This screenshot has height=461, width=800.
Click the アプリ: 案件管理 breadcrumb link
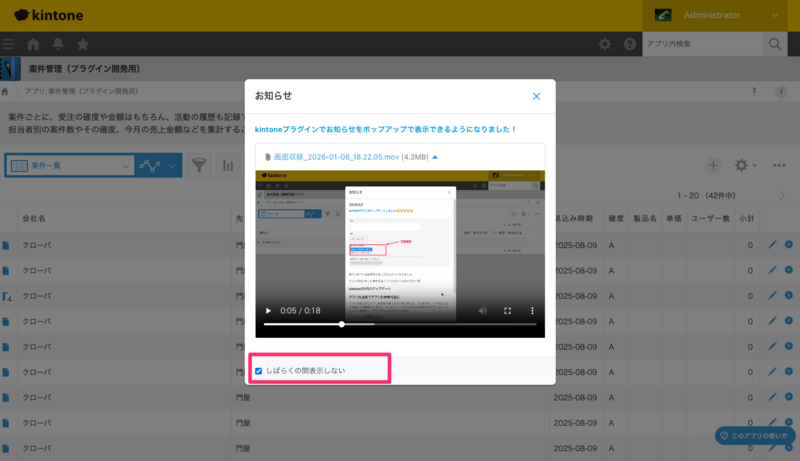coord(81,91)
